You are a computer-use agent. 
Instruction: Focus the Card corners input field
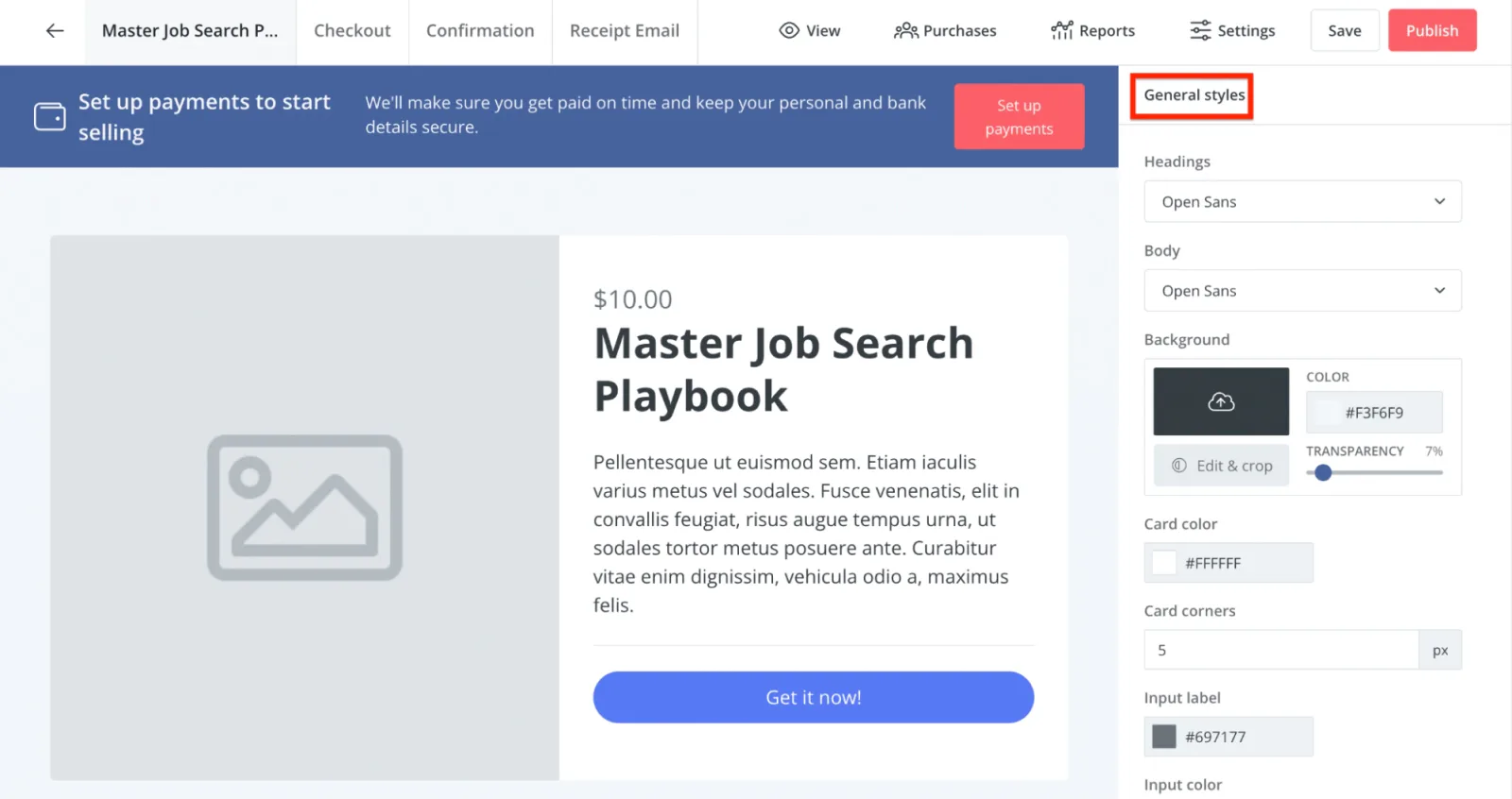point(1280,650)
